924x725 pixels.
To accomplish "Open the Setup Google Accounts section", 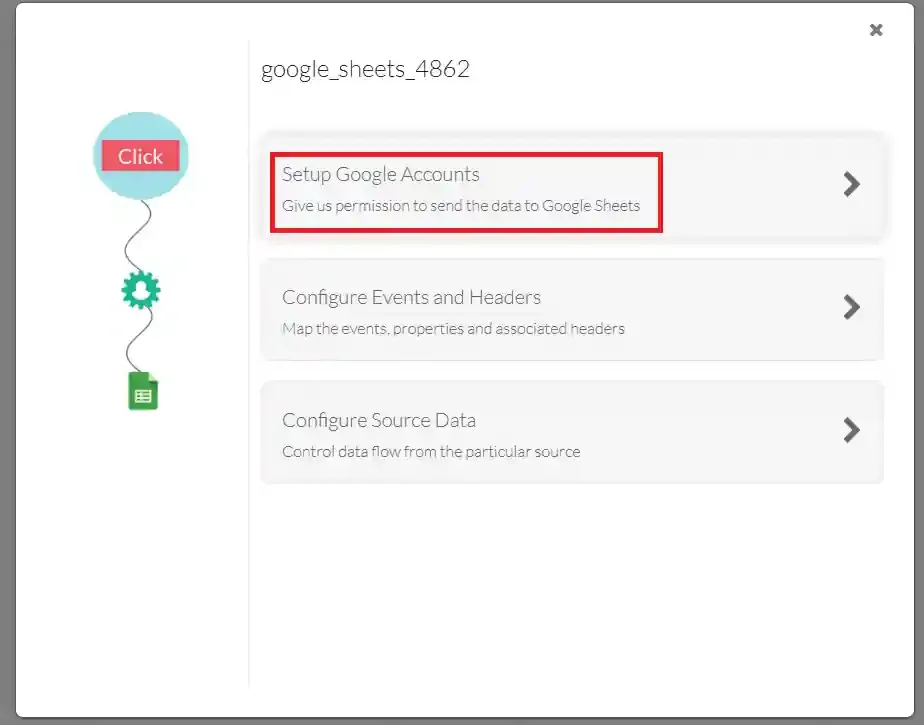I will (x=572, y=186).
